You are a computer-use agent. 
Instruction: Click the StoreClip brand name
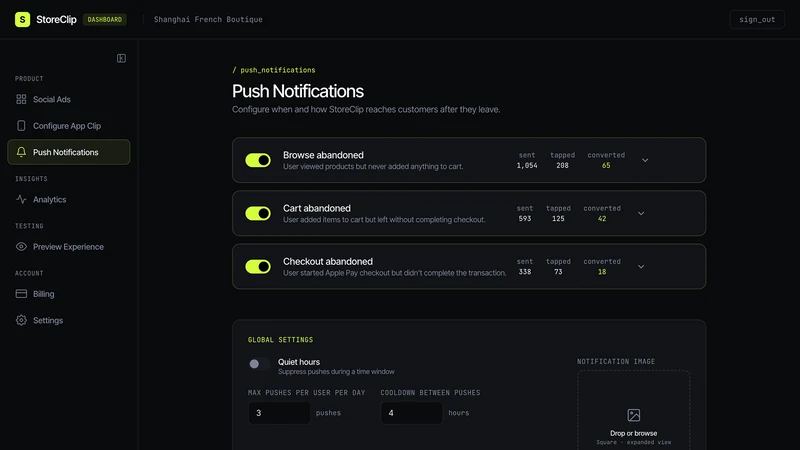coord(56,19)
